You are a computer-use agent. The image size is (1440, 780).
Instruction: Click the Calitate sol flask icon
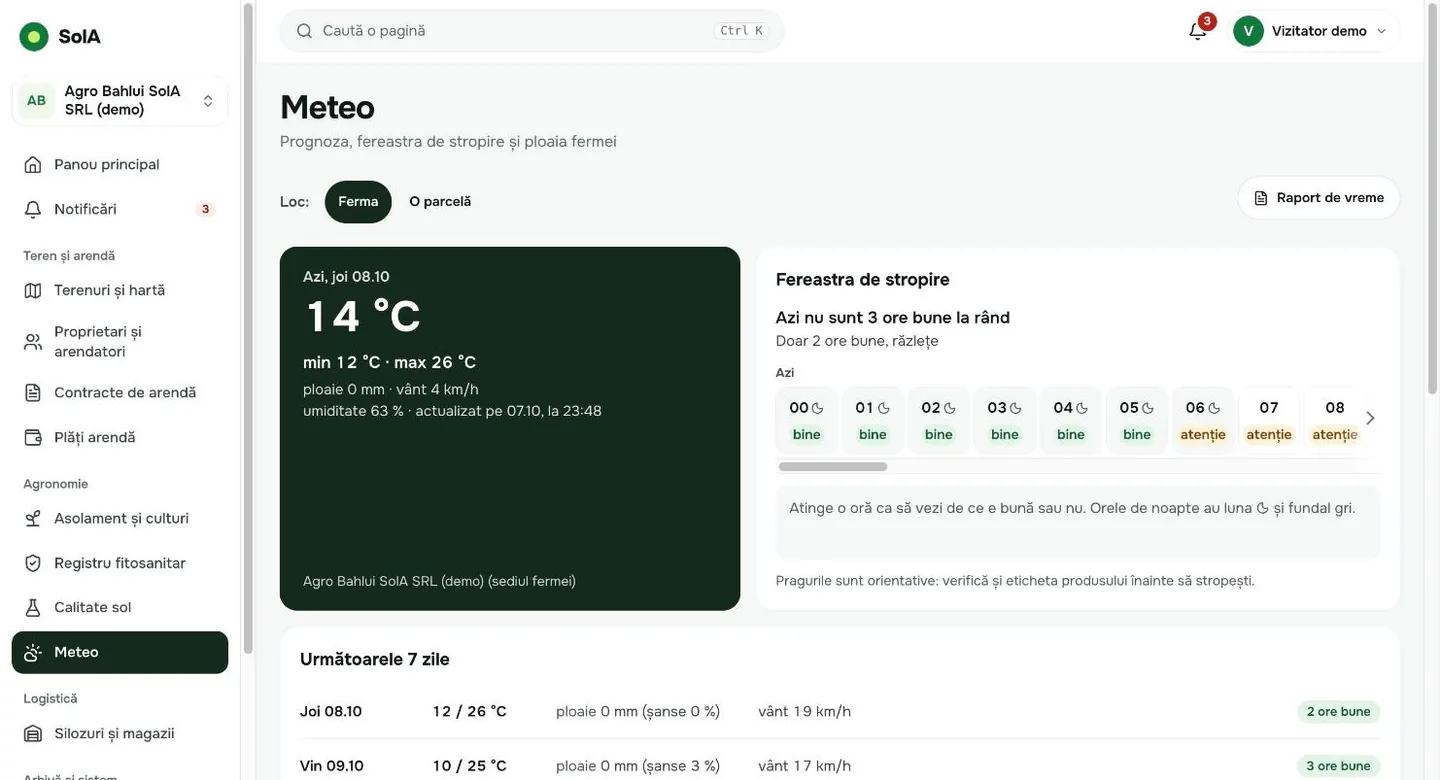[x=33, y=607]
